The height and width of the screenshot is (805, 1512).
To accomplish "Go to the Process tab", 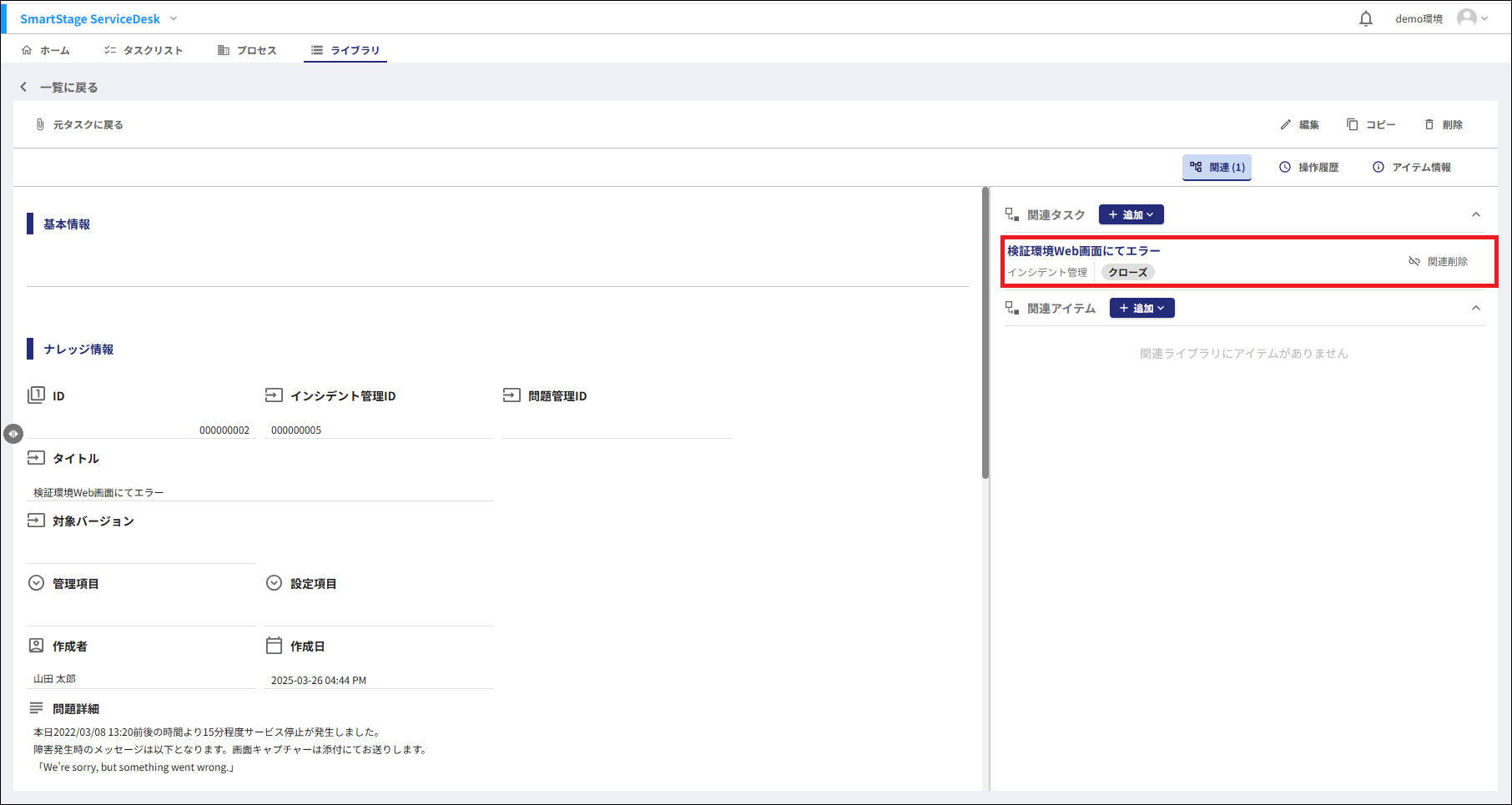I will (247, 50).
